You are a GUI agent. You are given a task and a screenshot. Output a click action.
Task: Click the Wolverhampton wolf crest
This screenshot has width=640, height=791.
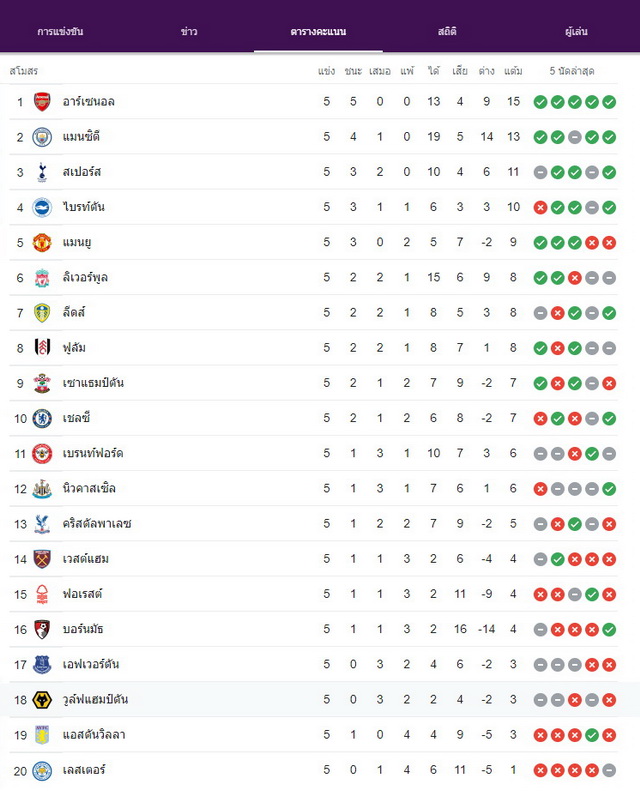click(42, 700)
